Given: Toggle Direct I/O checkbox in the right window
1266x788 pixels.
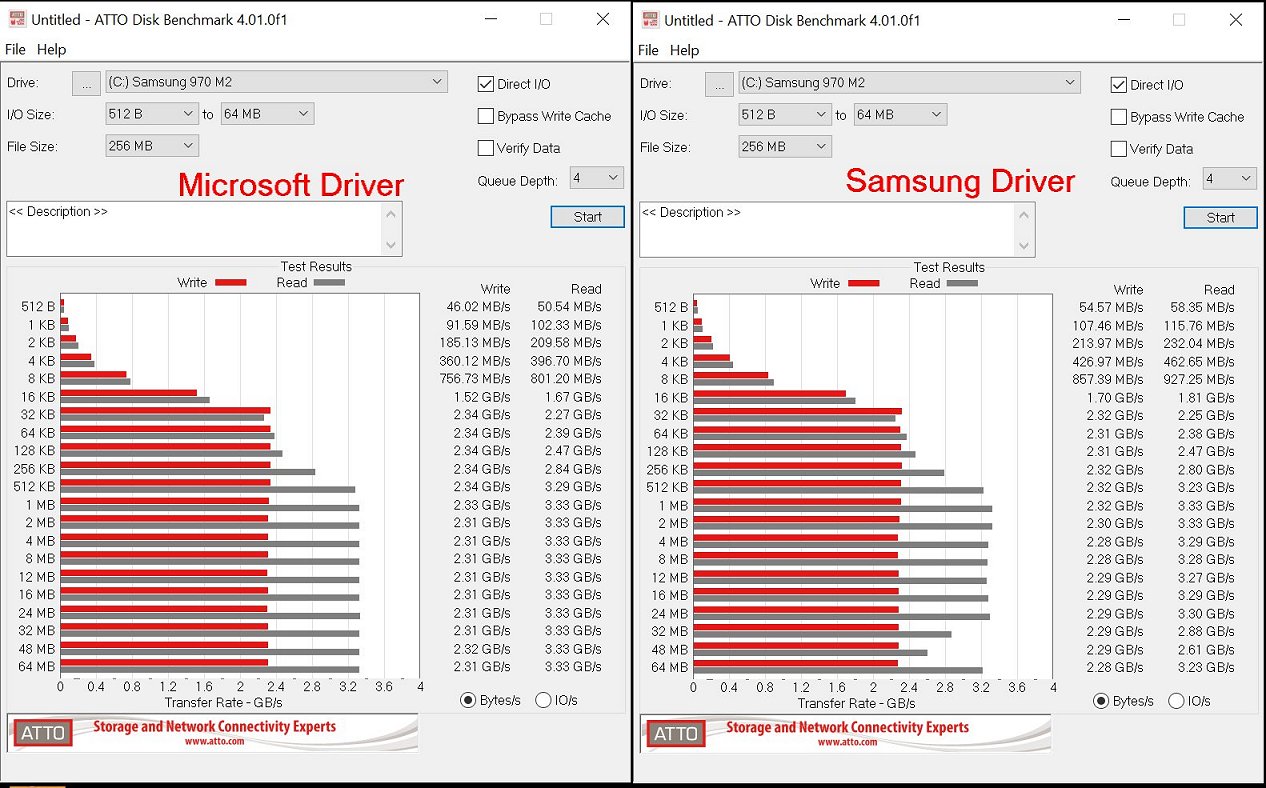Looking at the screenshot, I should (1119, 85).
